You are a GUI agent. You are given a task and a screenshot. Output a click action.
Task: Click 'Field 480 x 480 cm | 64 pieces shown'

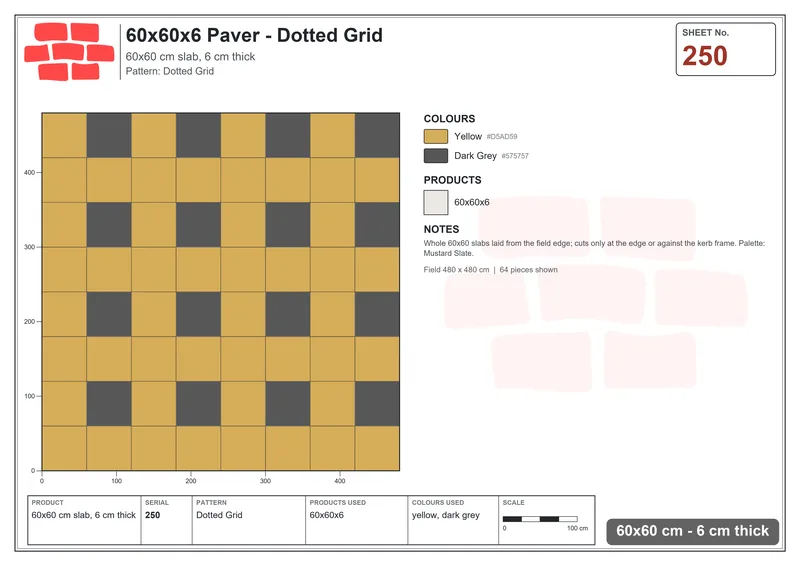[x=490, y=269]
